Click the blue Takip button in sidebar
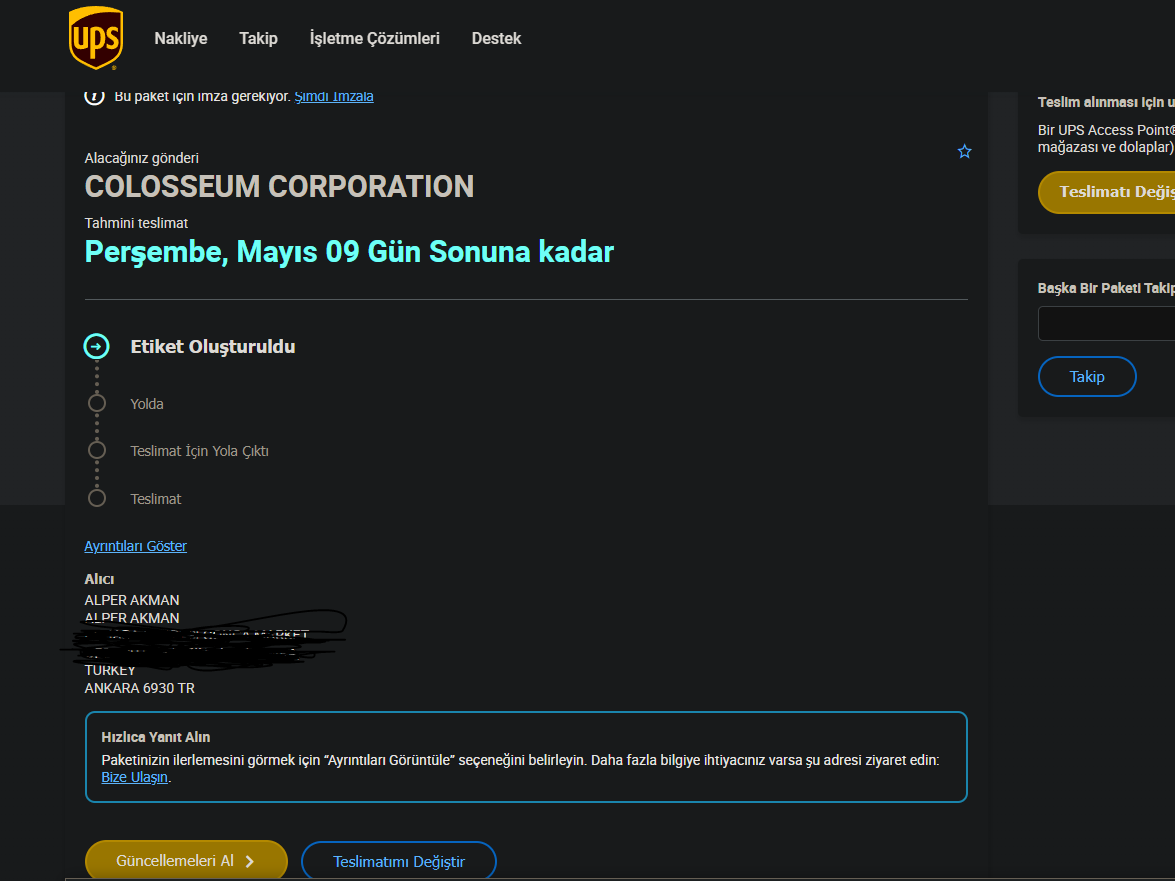This screenshot has height=881, width=1175. pyautogui.click(x=1087, y=377)
